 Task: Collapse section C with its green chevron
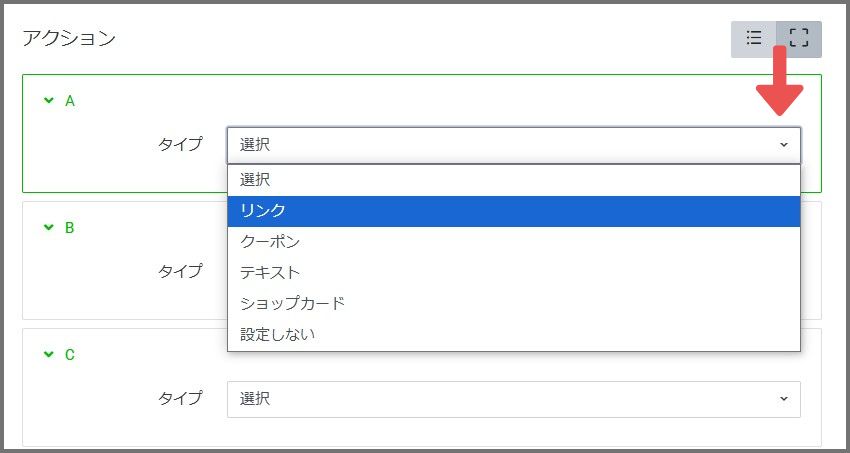[x=49, y=354]
